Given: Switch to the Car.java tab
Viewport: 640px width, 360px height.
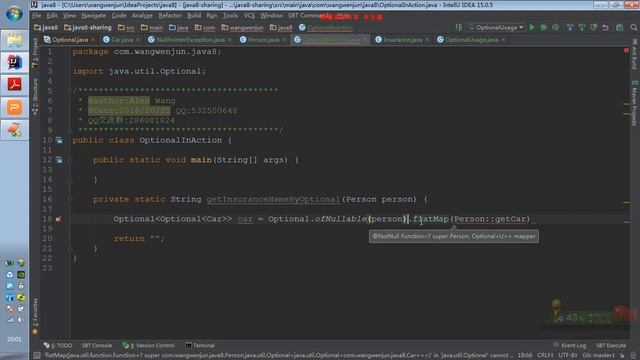Looking at the screenshot, I should coord(118,40).
